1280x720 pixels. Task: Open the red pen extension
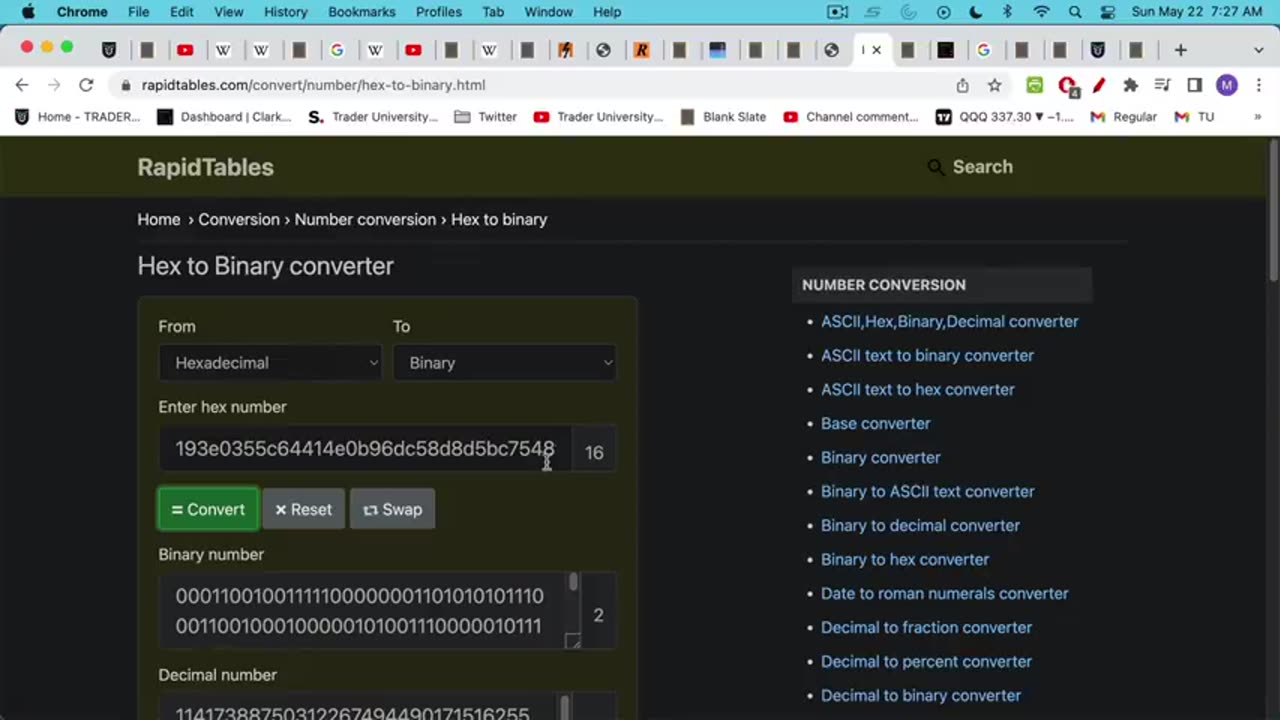pyautogui.click(x=1098, y=85)
